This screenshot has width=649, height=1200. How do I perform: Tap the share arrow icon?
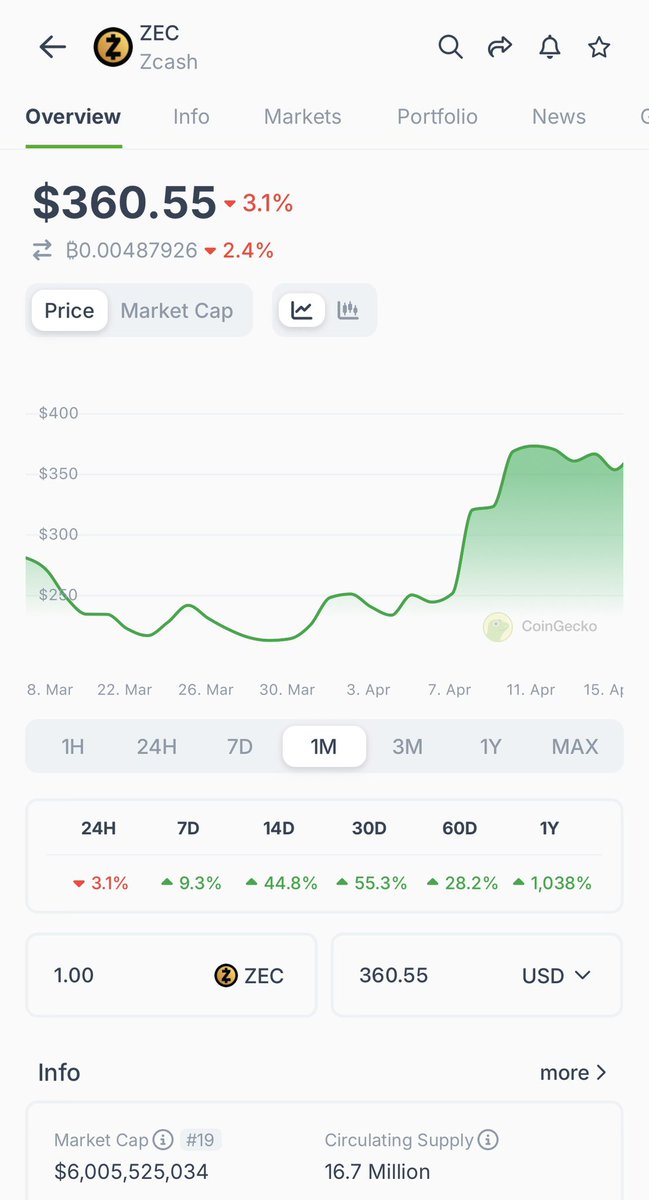(x=500, y=47)
